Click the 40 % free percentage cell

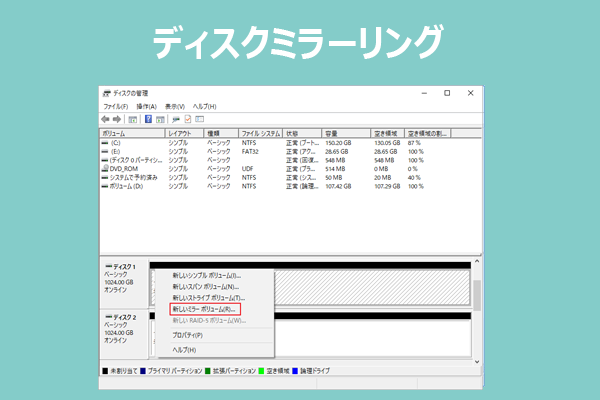pyautogui.click(x=414, y=178)
